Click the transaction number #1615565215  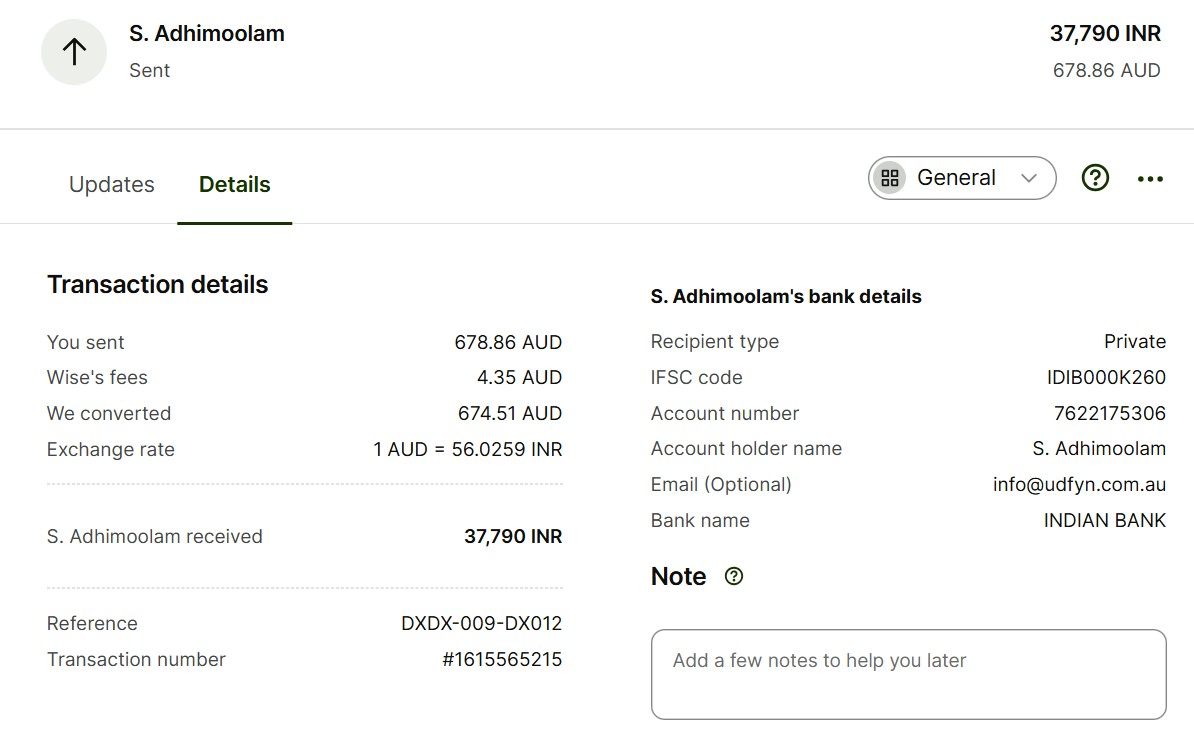502,659
